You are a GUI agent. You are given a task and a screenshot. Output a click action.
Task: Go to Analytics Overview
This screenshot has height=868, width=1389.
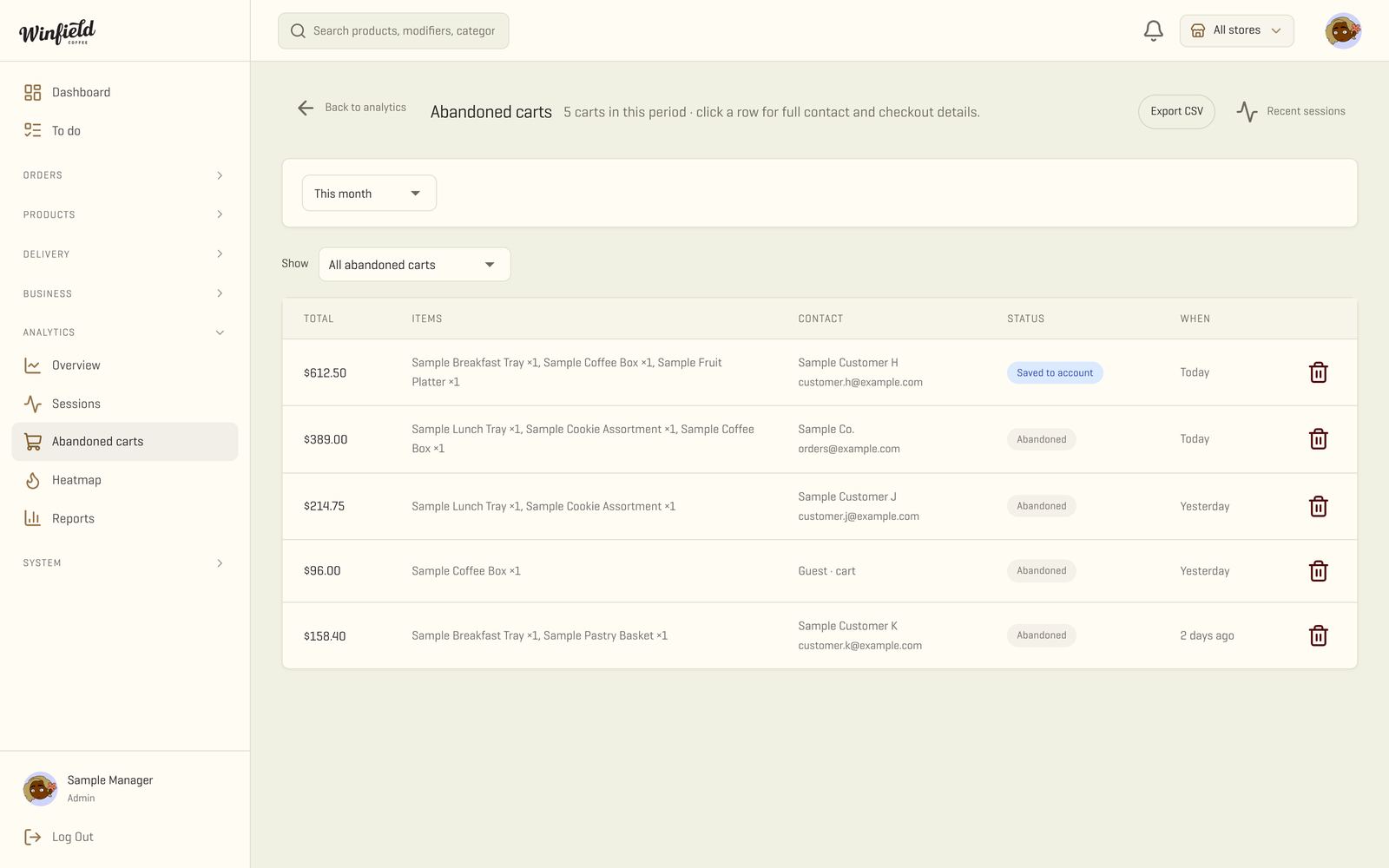(125, 365)
